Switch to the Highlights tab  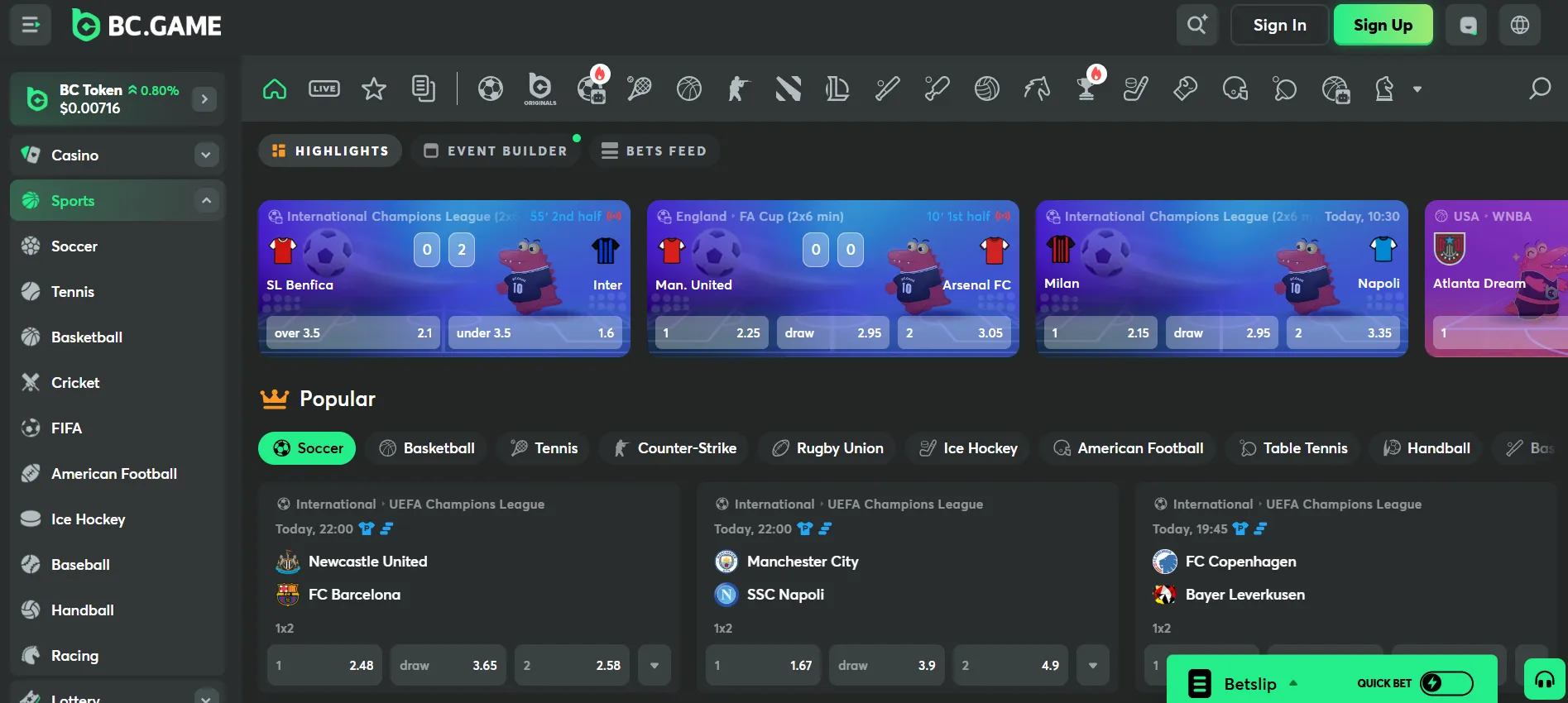pyautogui.click(x=330, y=151)
